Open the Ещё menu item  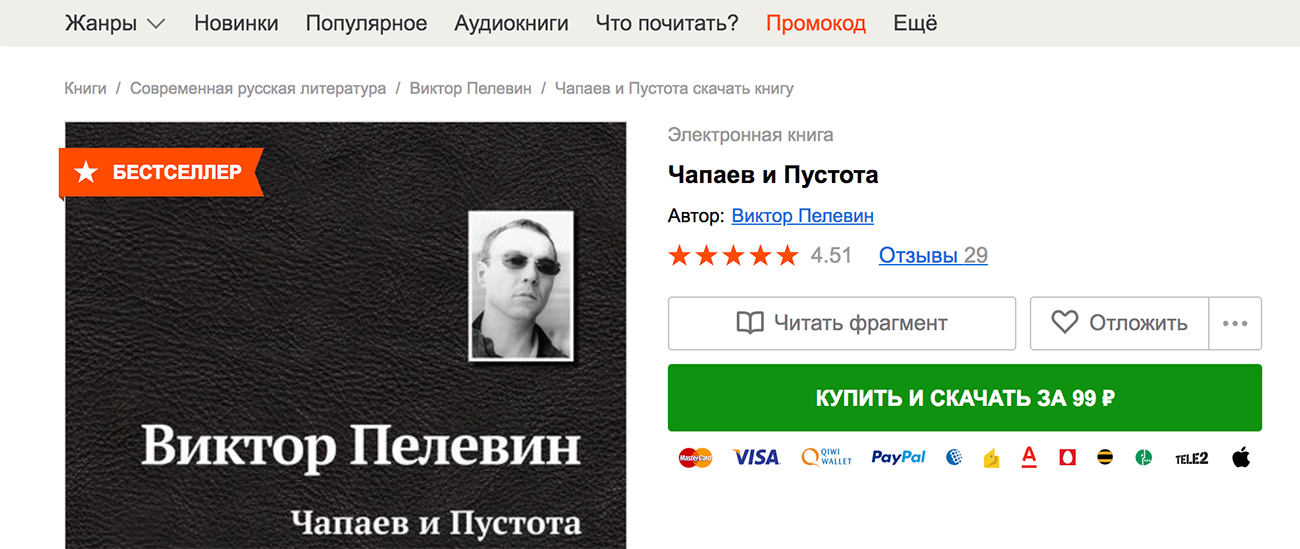915,23
